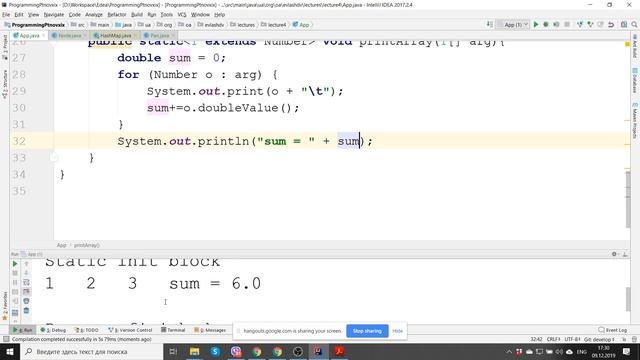Click the lecture4 breadcrumb folder
Screen dimensions: 640x360
(274, 25)
